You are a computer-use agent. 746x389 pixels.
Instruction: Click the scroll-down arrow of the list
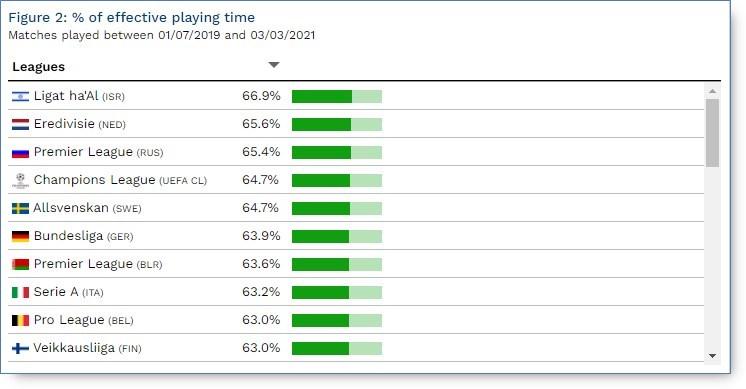click(x=712, y=356)
